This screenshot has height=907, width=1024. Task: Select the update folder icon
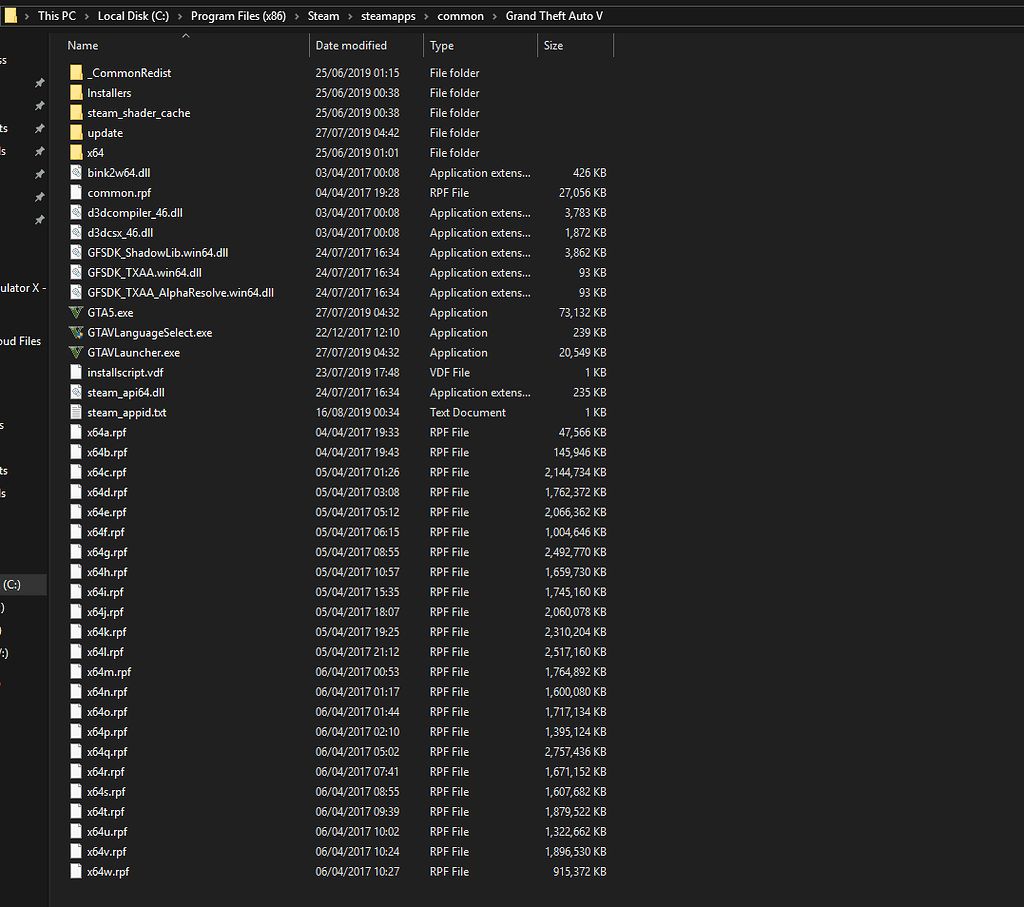pos(76,133)
